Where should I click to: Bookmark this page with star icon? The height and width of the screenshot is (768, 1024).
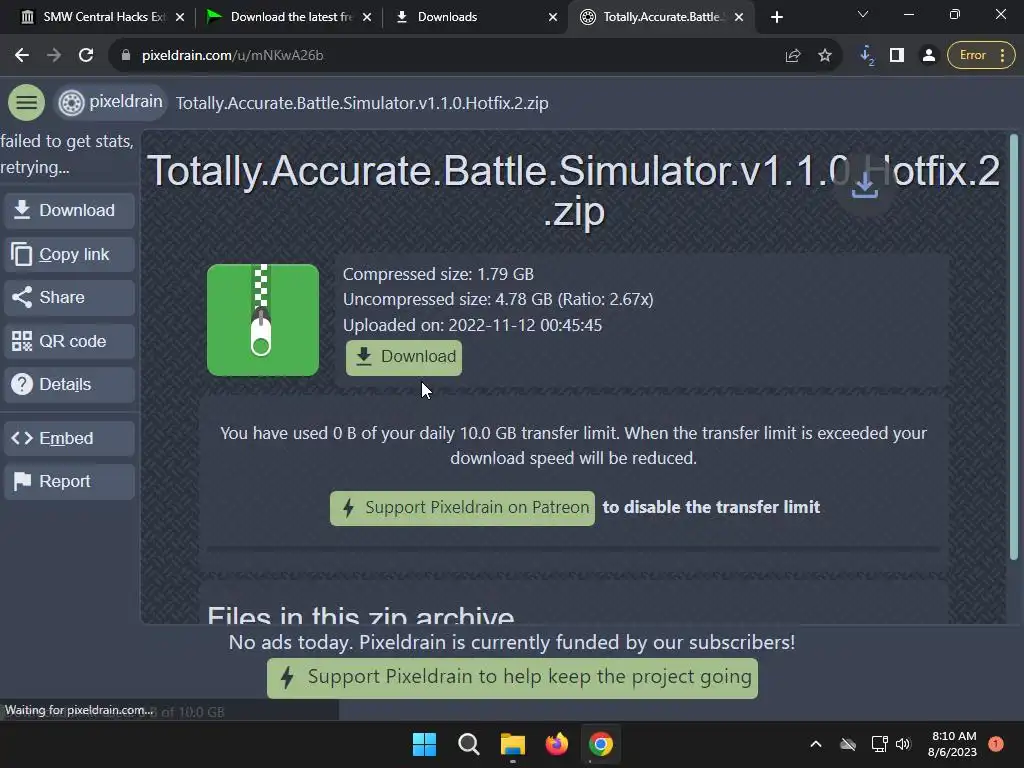pos(825,56)
